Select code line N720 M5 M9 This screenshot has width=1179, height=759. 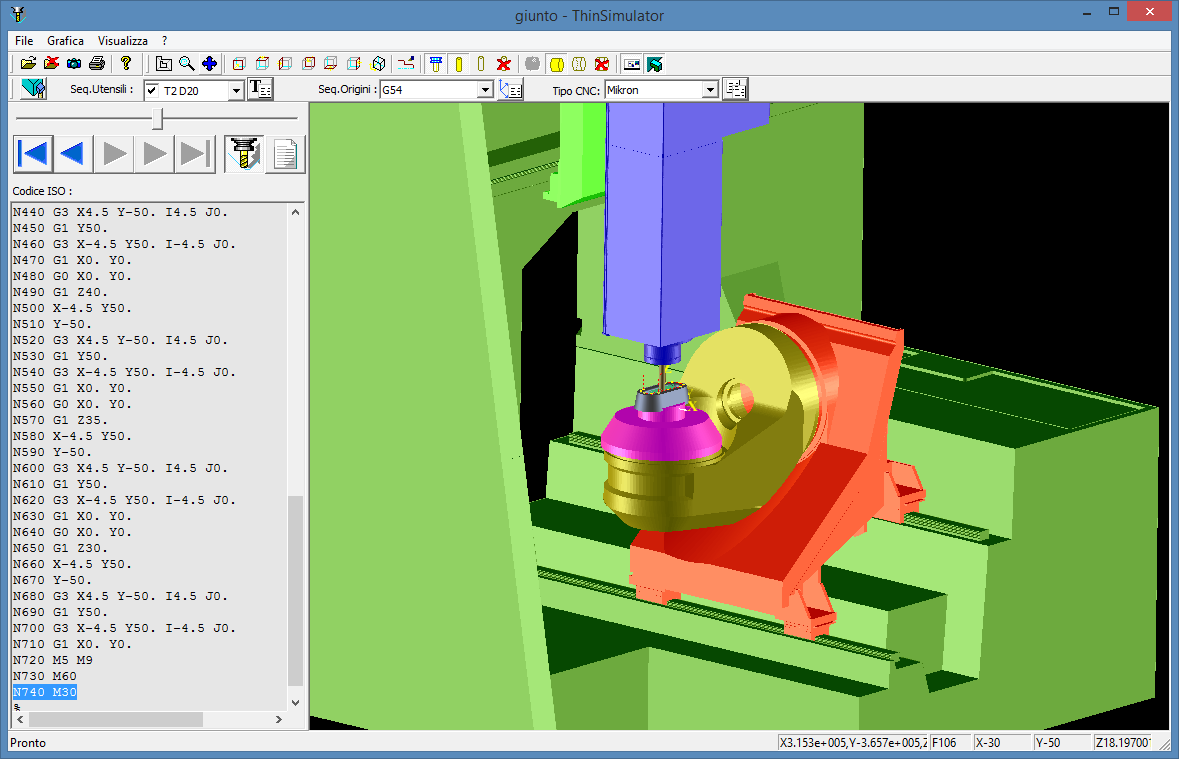point(53,660)
